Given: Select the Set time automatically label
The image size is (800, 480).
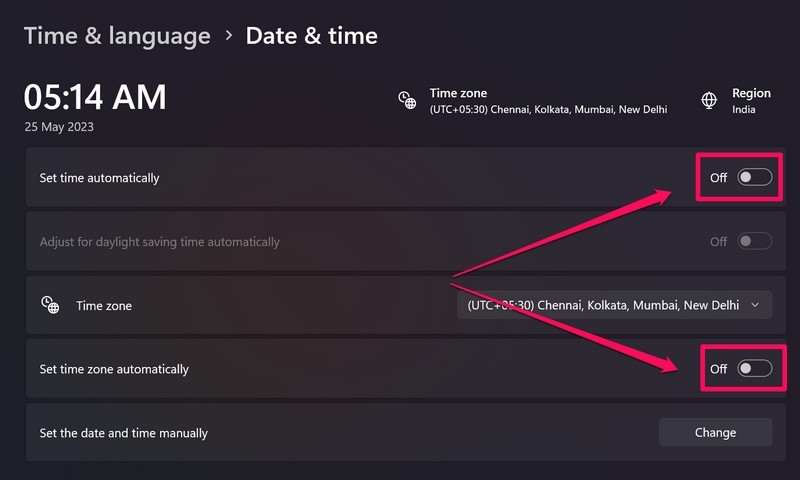Looking at the screenshot, I should point(99,178).
